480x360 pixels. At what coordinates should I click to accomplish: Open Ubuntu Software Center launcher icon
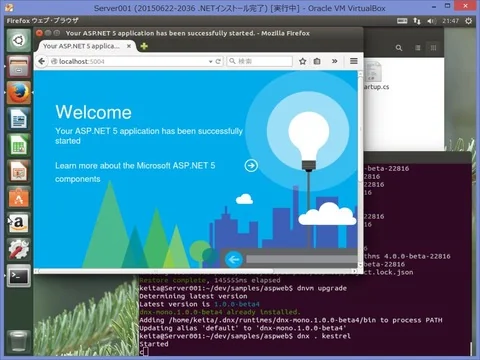pos(18,197)
